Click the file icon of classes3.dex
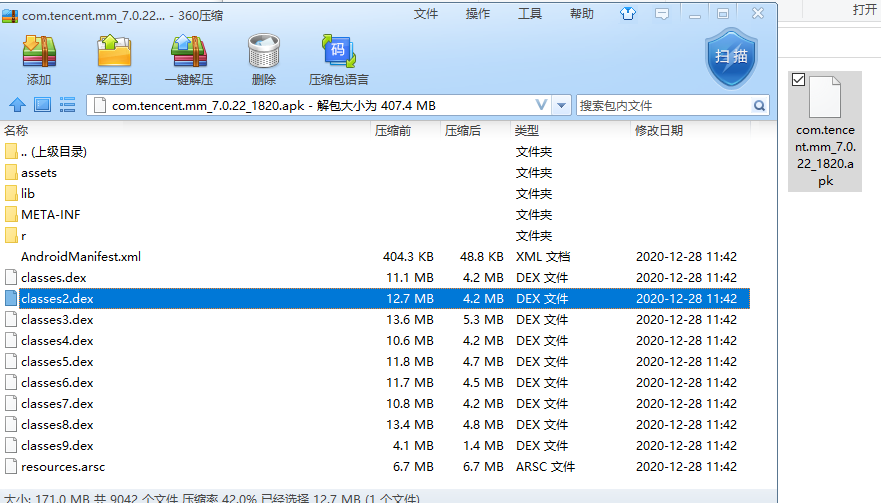The width and height of the screenshot is (881, 503). click(x=11, y=319)
